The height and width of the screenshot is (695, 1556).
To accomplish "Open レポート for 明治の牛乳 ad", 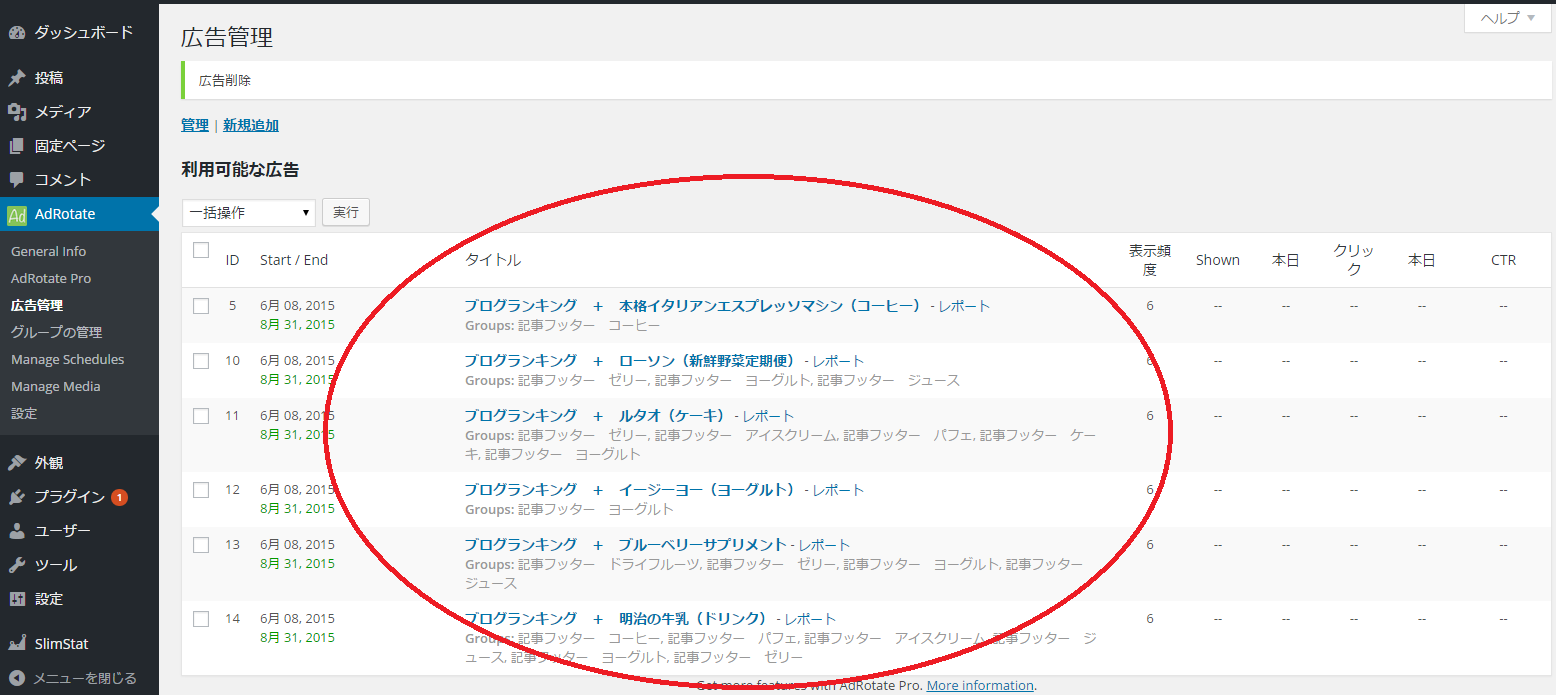I will pyautogui.click(x=810, y=619).
